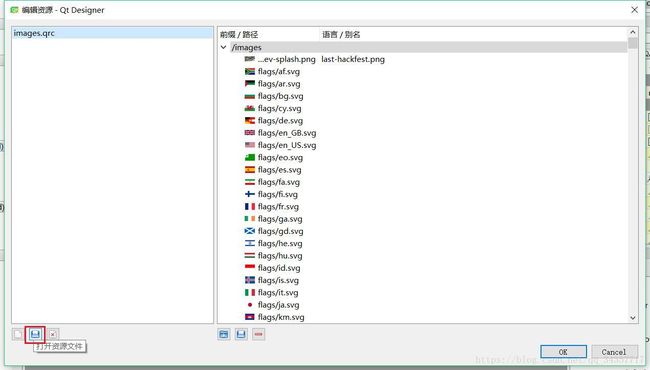Click the US flag icon for en_US.svg

point(250,145)
